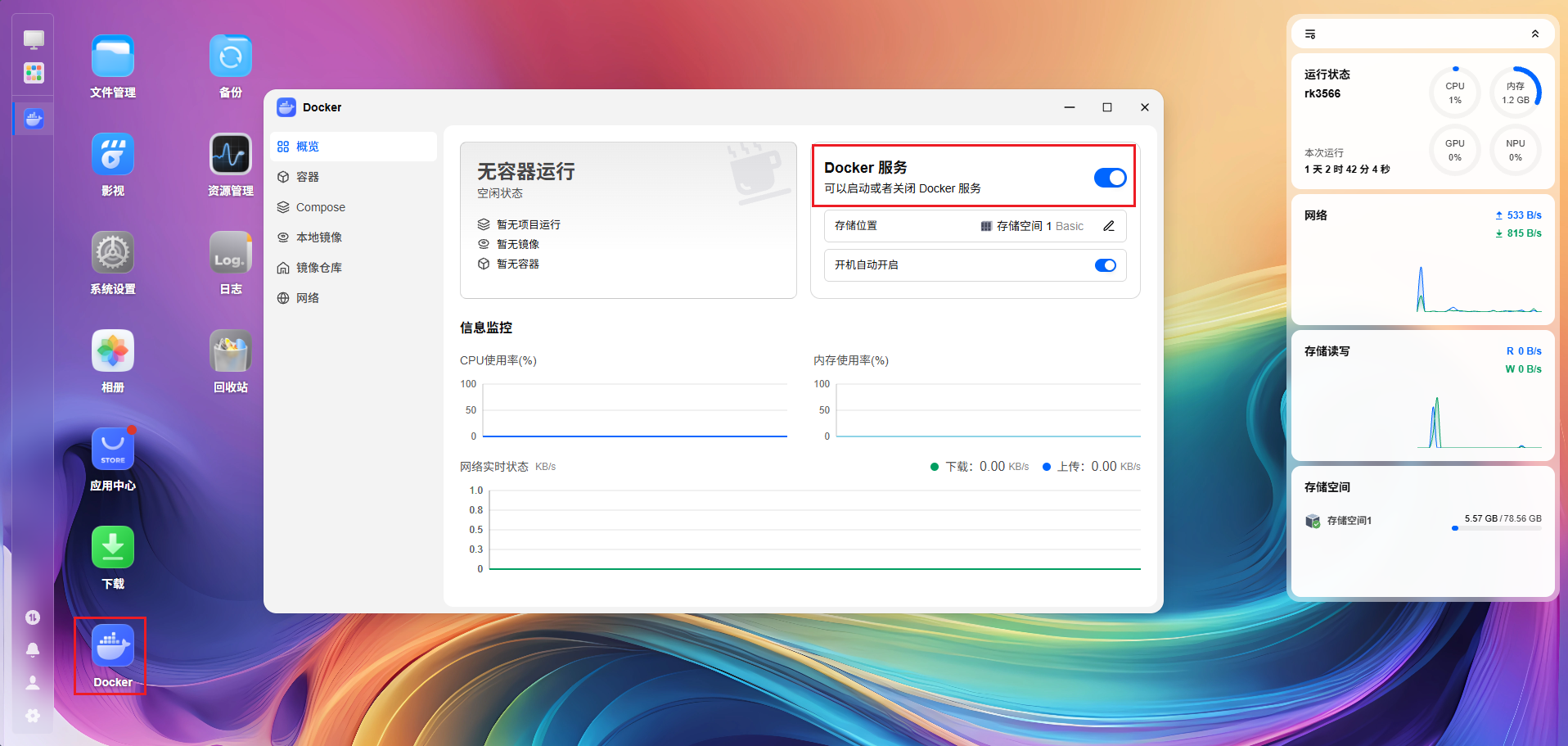Viewport: 1568px width, 746px height.
Task: Click the 存储空间1 usage progress bar
Action: coord(1497,528)
